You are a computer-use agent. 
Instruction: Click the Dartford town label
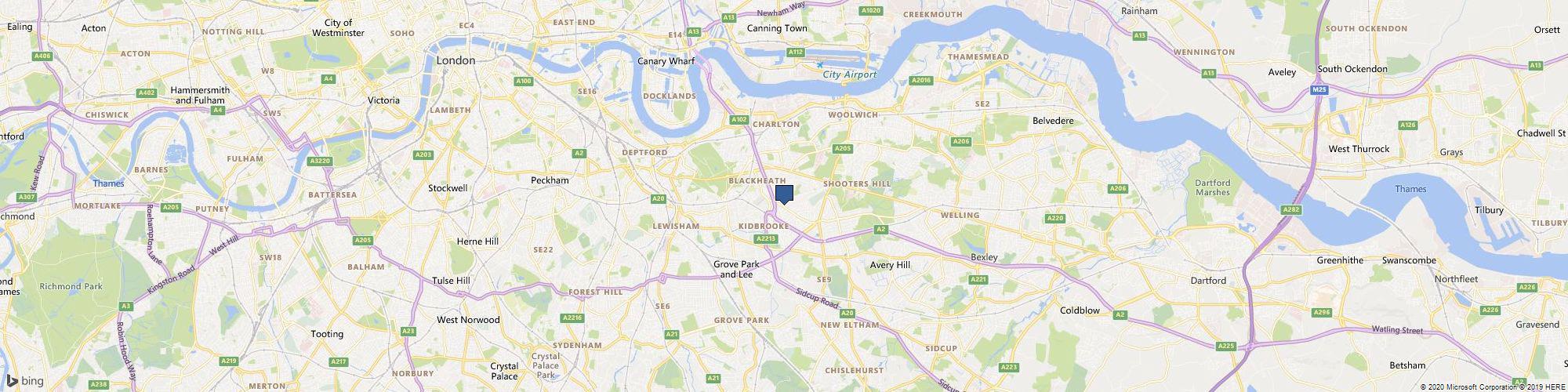click(1208, 281)
